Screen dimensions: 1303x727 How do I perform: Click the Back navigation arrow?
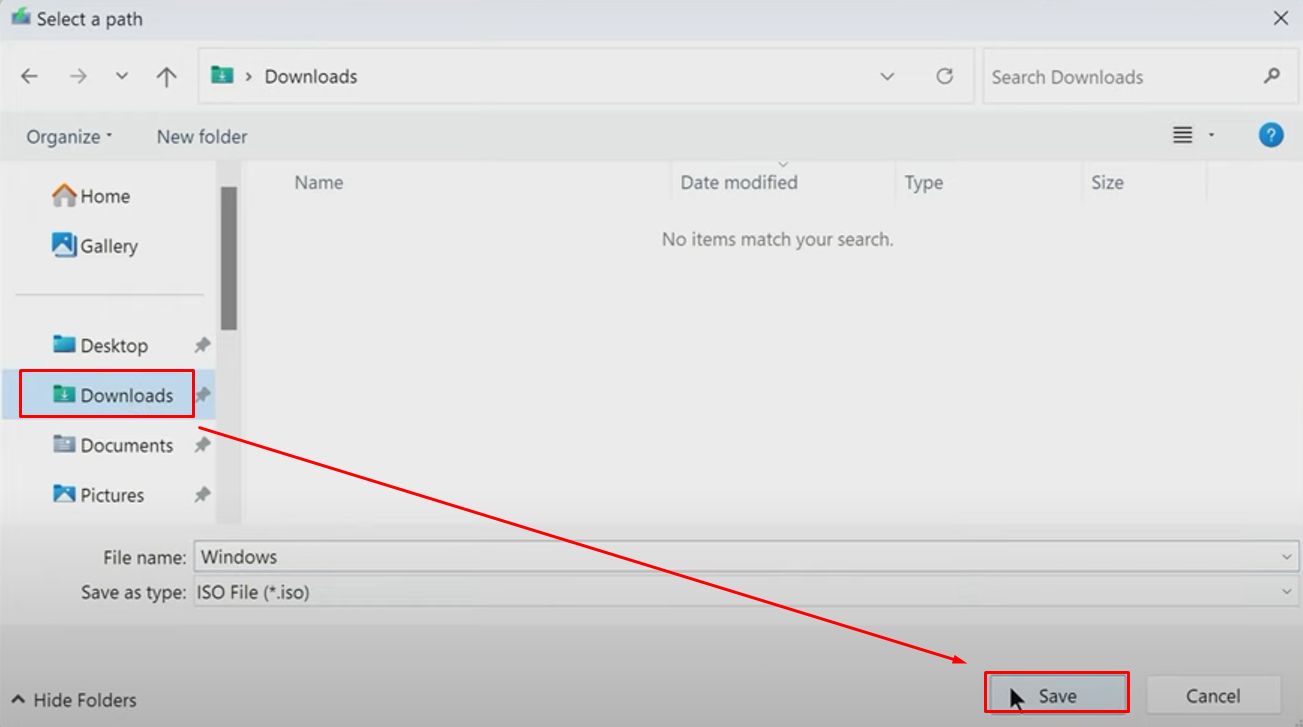[x=29, y=77]
